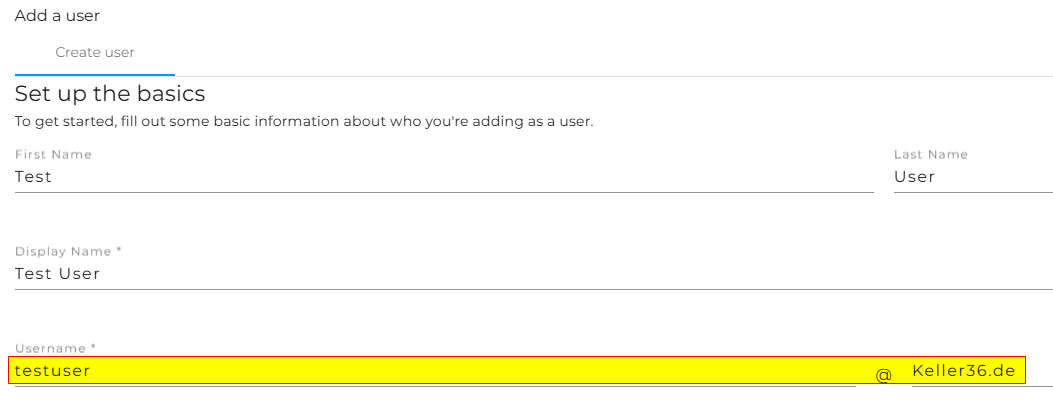Click the First Name input field
The width and height of the screenshot is (1053, 402).
(444, 177)
